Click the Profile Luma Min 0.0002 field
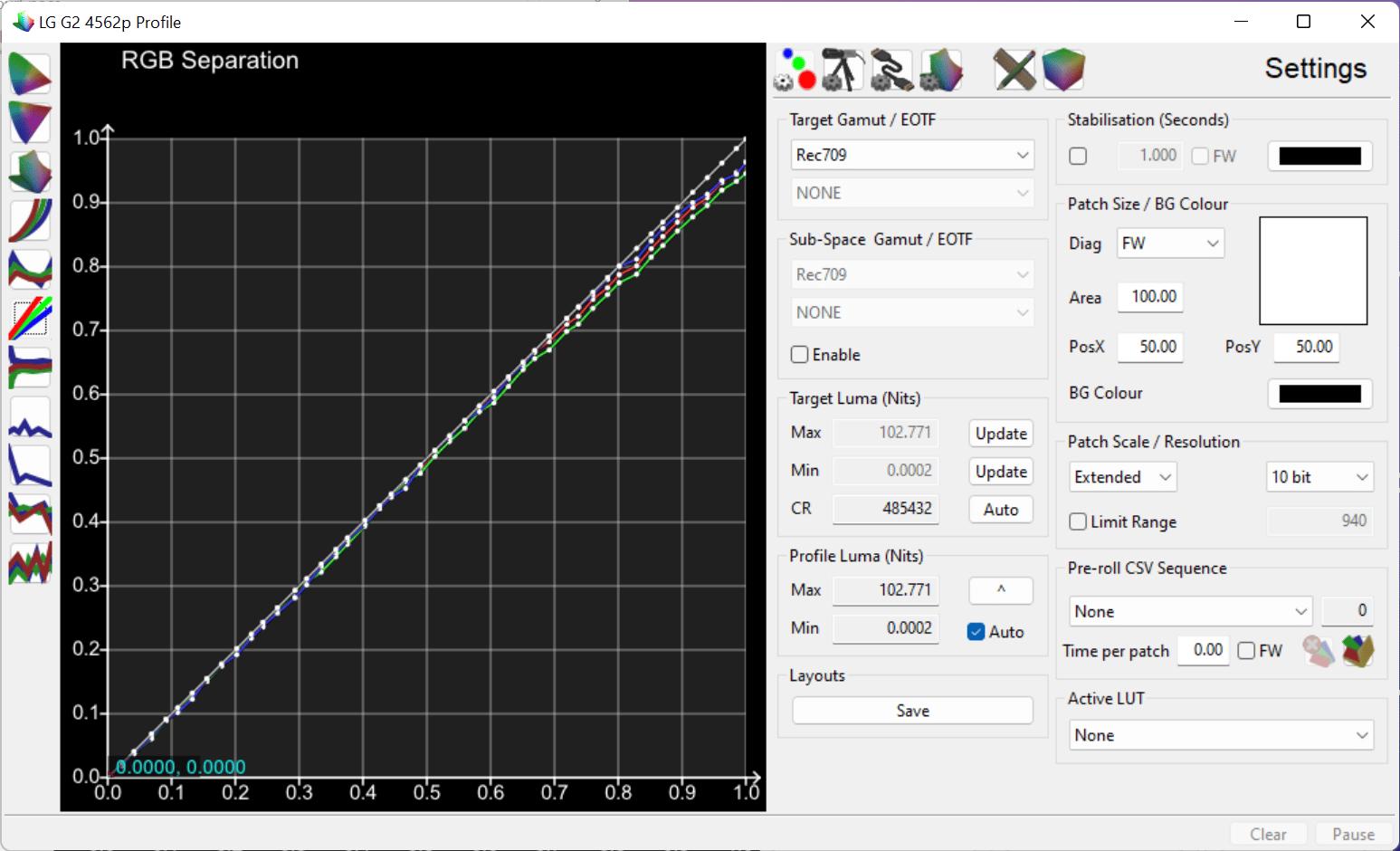This screenshot has height=851, width=1400. (885, 628)
